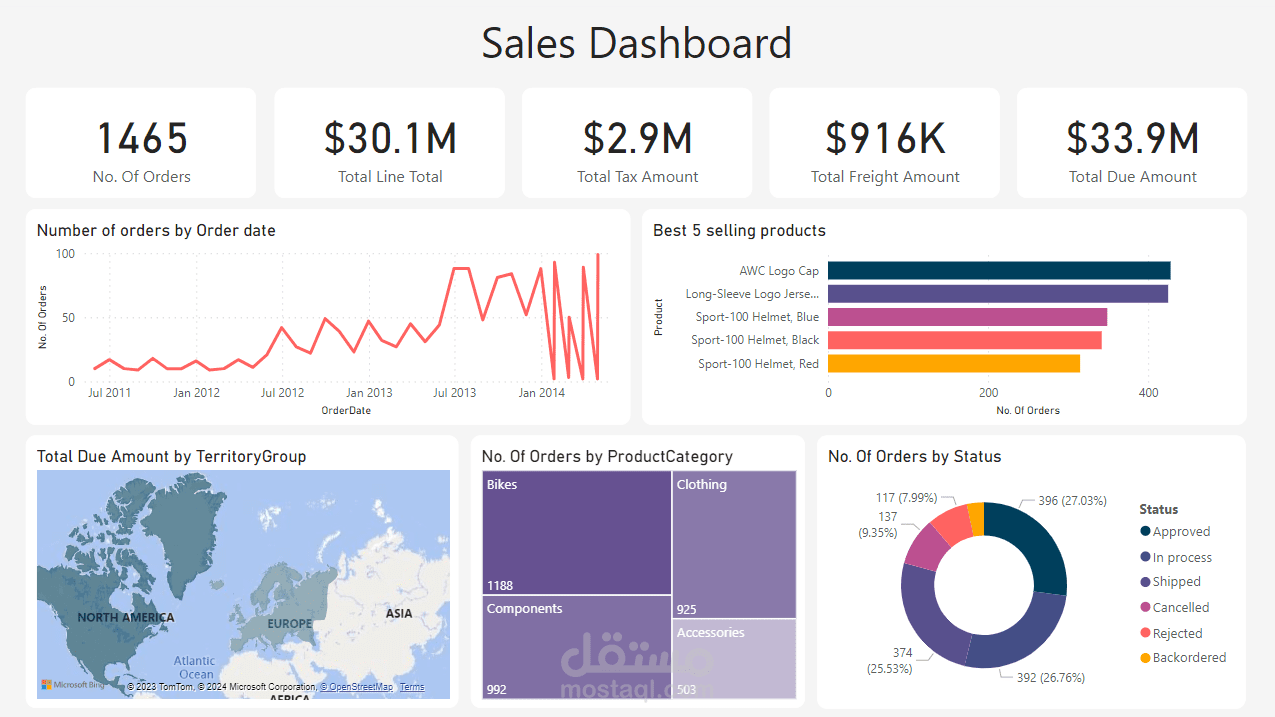Click the Sport-100 Helmet, Red orange bar
Image resolution: width=1275 pixels, height=717 pixels.
pyautogui.click(x=955, y=363)
